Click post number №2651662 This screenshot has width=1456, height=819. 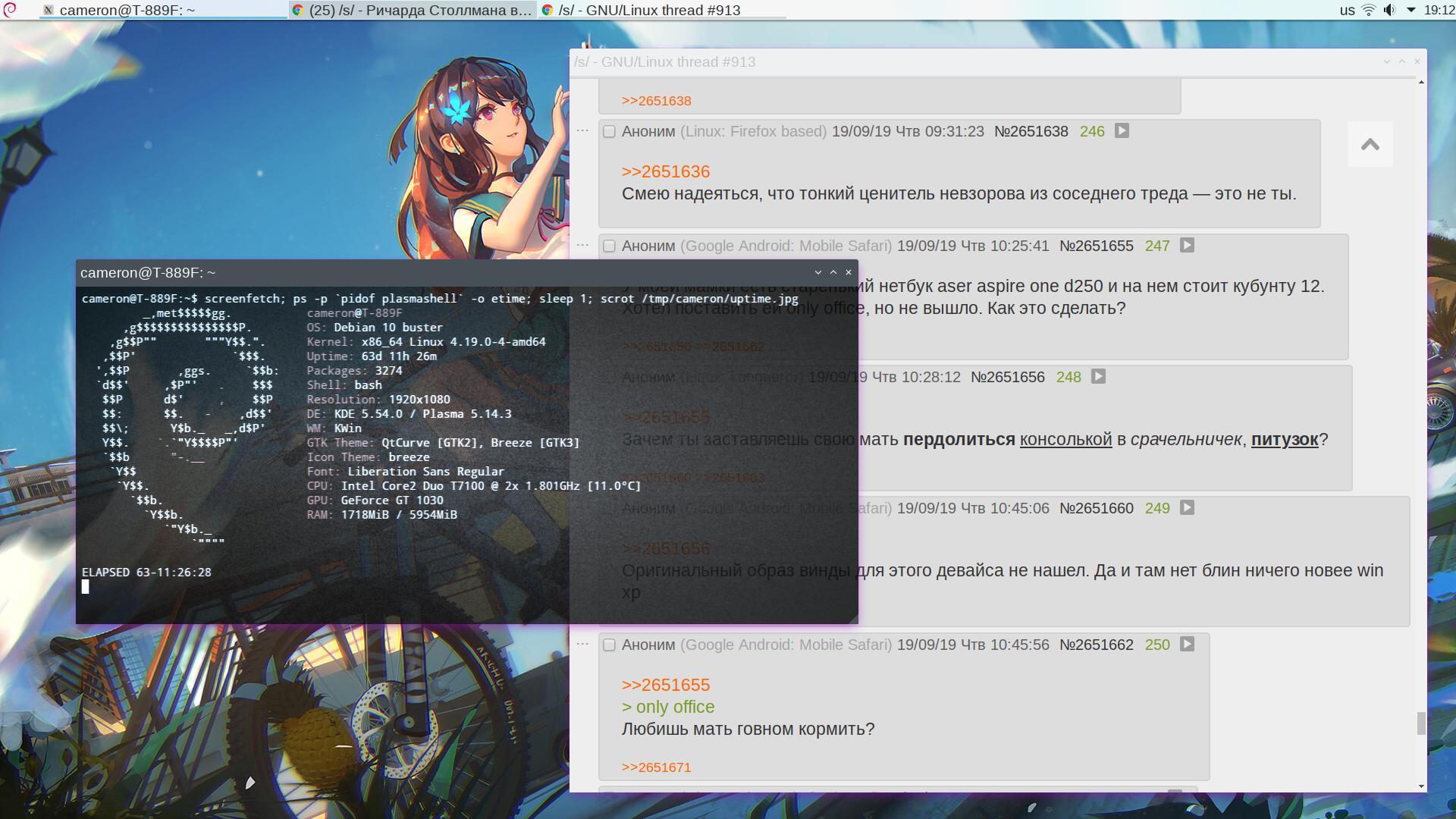tap(1096, 645)
